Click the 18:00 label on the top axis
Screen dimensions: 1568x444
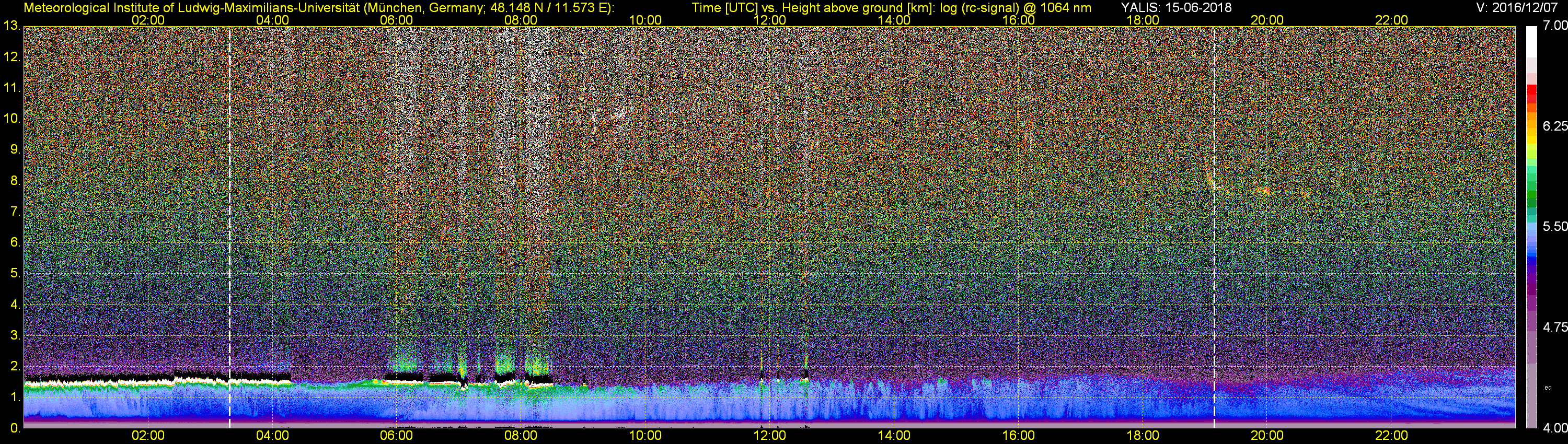point(1143,20)
